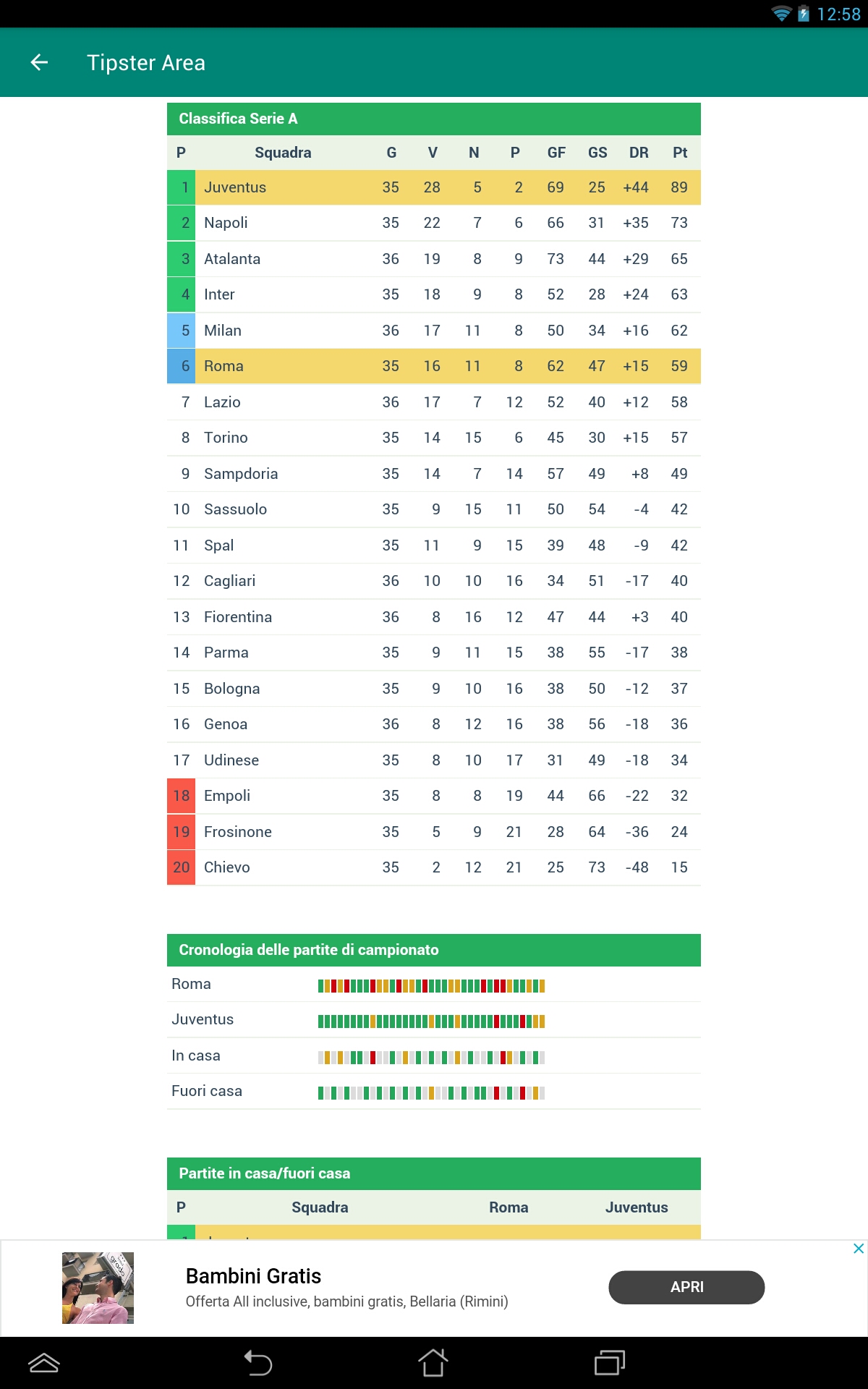
Task: Select the Napoli row in the table
Action: click(x=434, y=223)
